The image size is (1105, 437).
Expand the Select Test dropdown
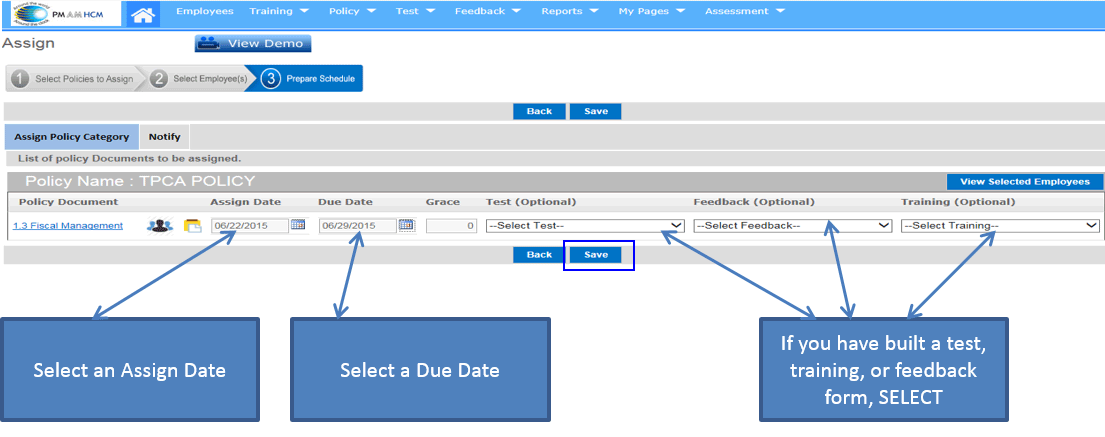[585, 226]
